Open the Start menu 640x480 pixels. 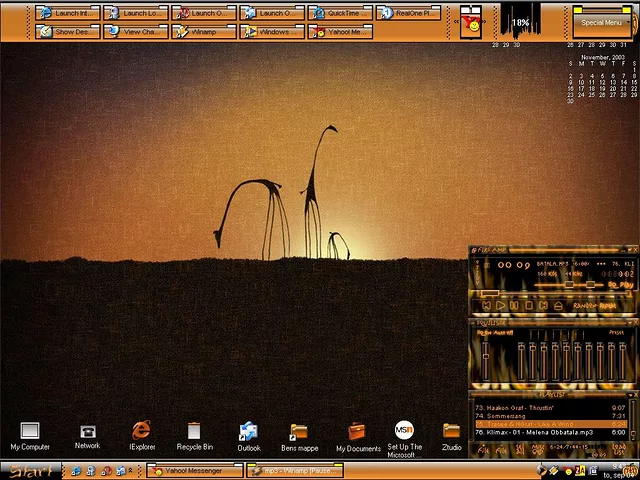29,471
